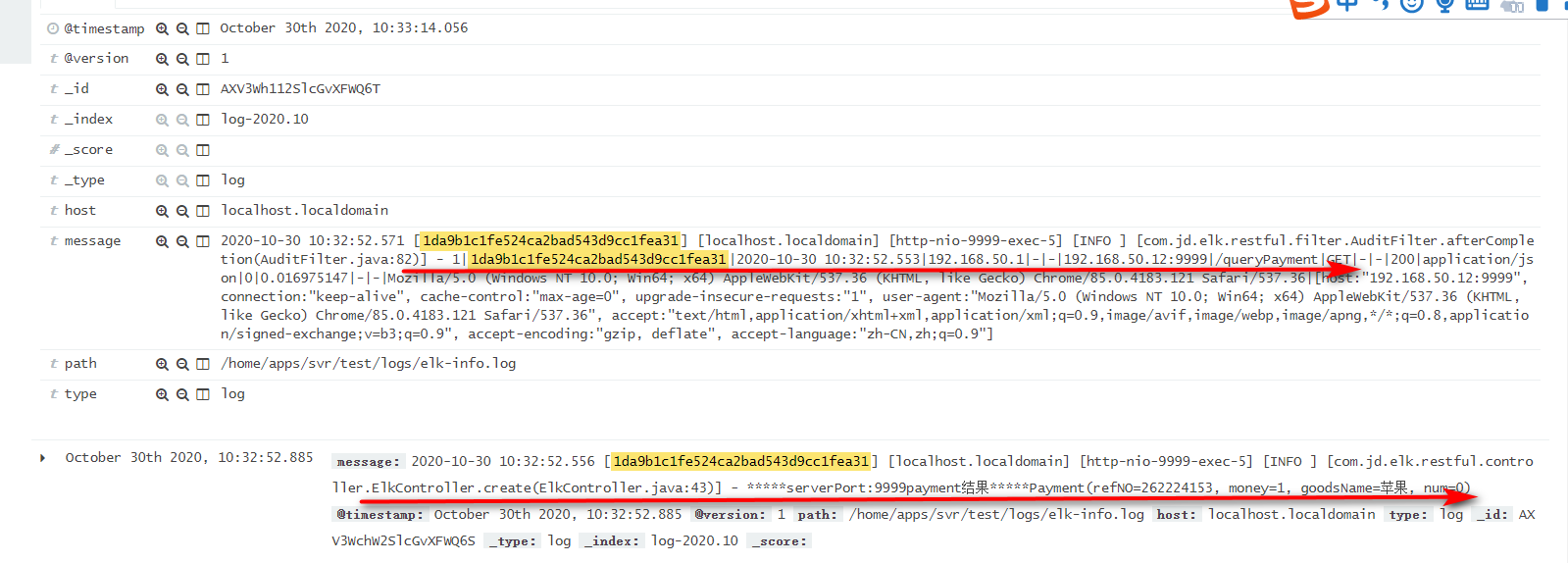Toggle @version column in table
The width and height of the screenshot is (1568, 563).
[x=203, y=59]
